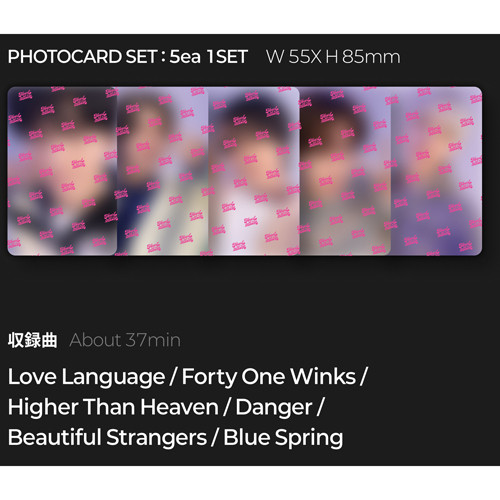
Task: Click the About 37min duration text
Action: pos(125,340)
